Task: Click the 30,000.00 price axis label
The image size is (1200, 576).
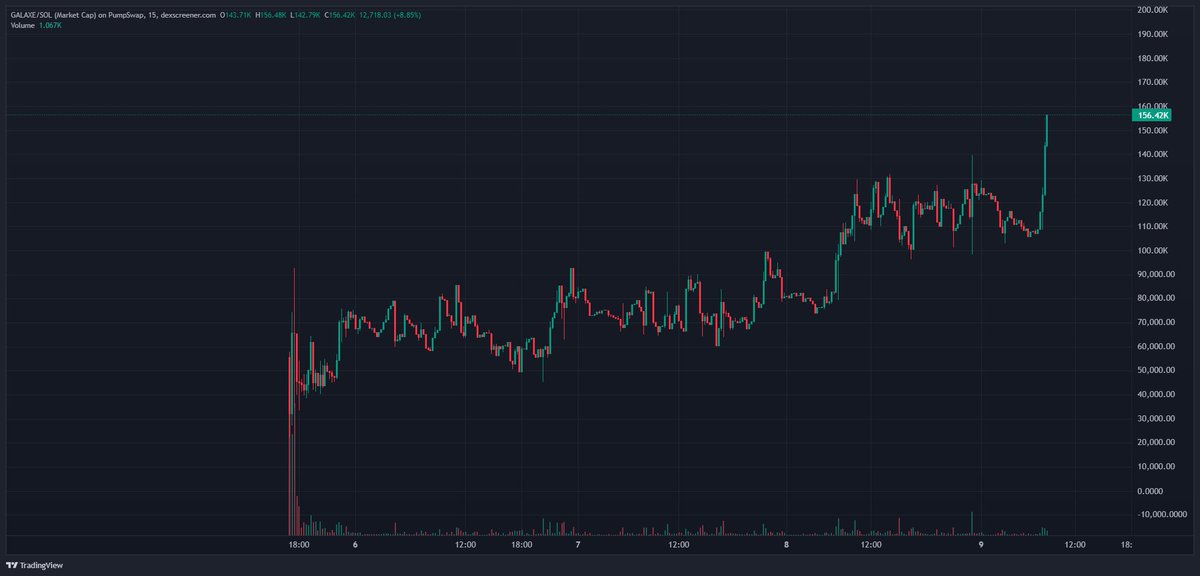Action: pyautogui.click(x=1156, y=418)
